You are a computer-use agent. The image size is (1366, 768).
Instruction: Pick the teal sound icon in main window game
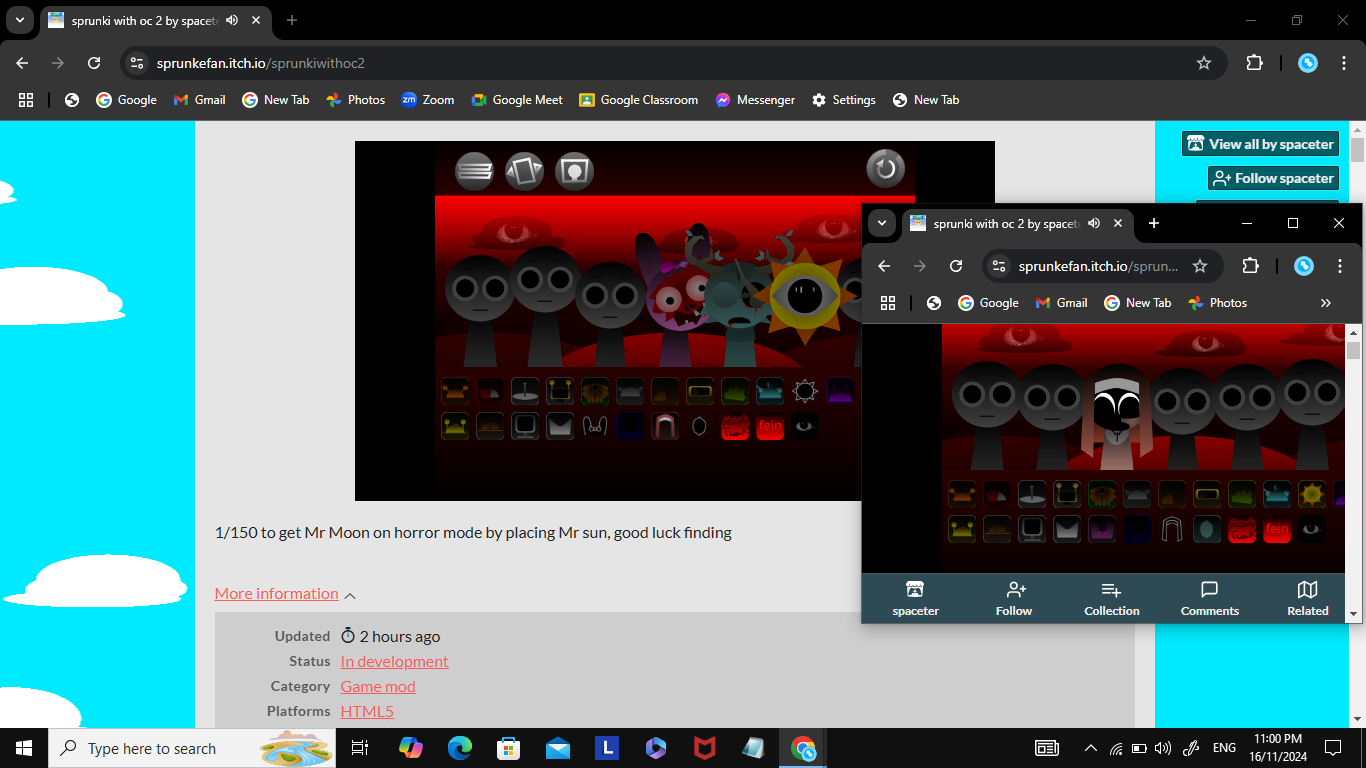point(770,391)
